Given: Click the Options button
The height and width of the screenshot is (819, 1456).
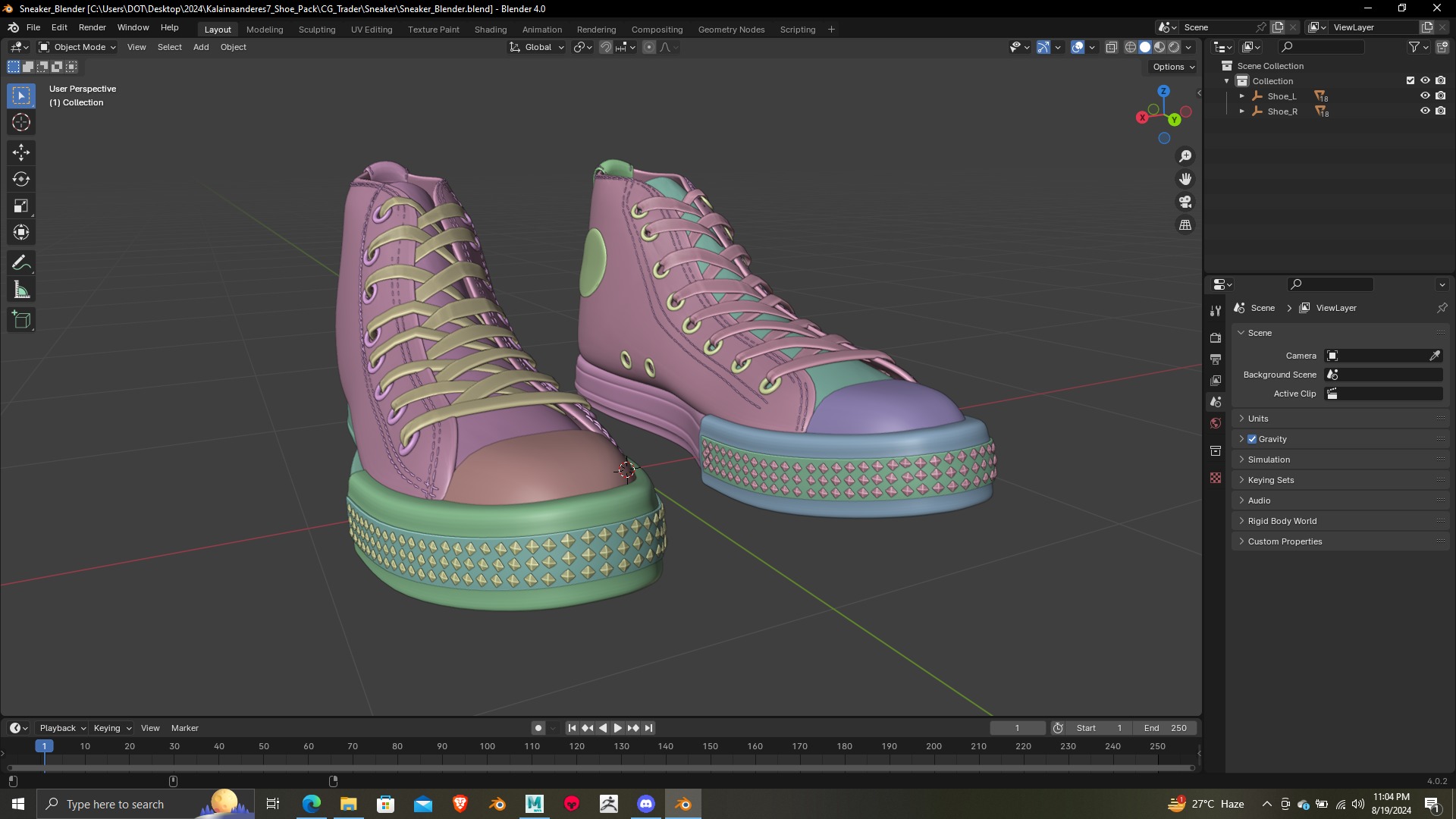Looking at the screenshot, I should (1172, 67).
